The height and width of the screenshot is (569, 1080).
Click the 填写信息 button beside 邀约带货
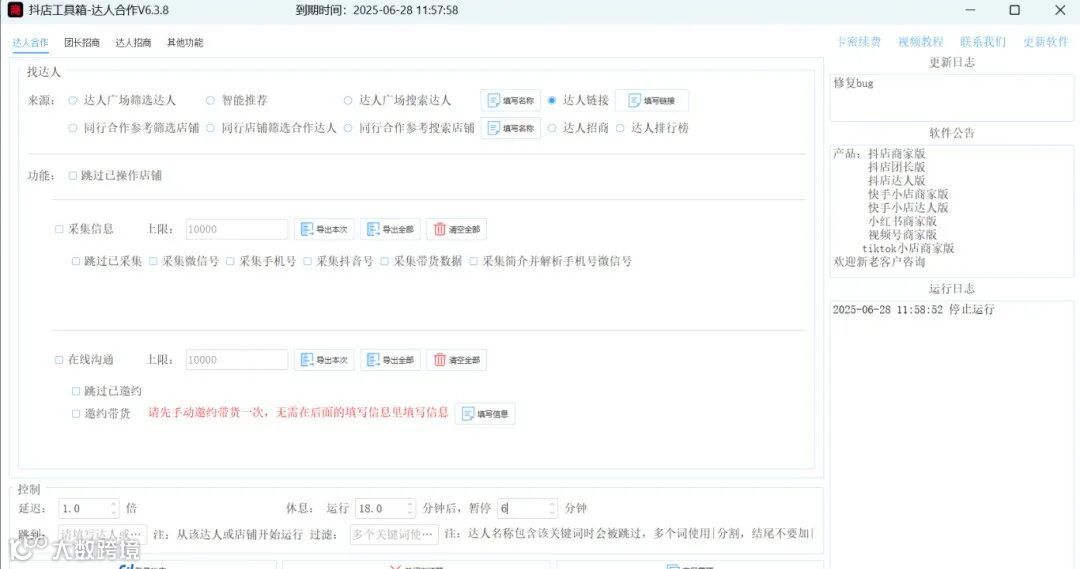485,414
